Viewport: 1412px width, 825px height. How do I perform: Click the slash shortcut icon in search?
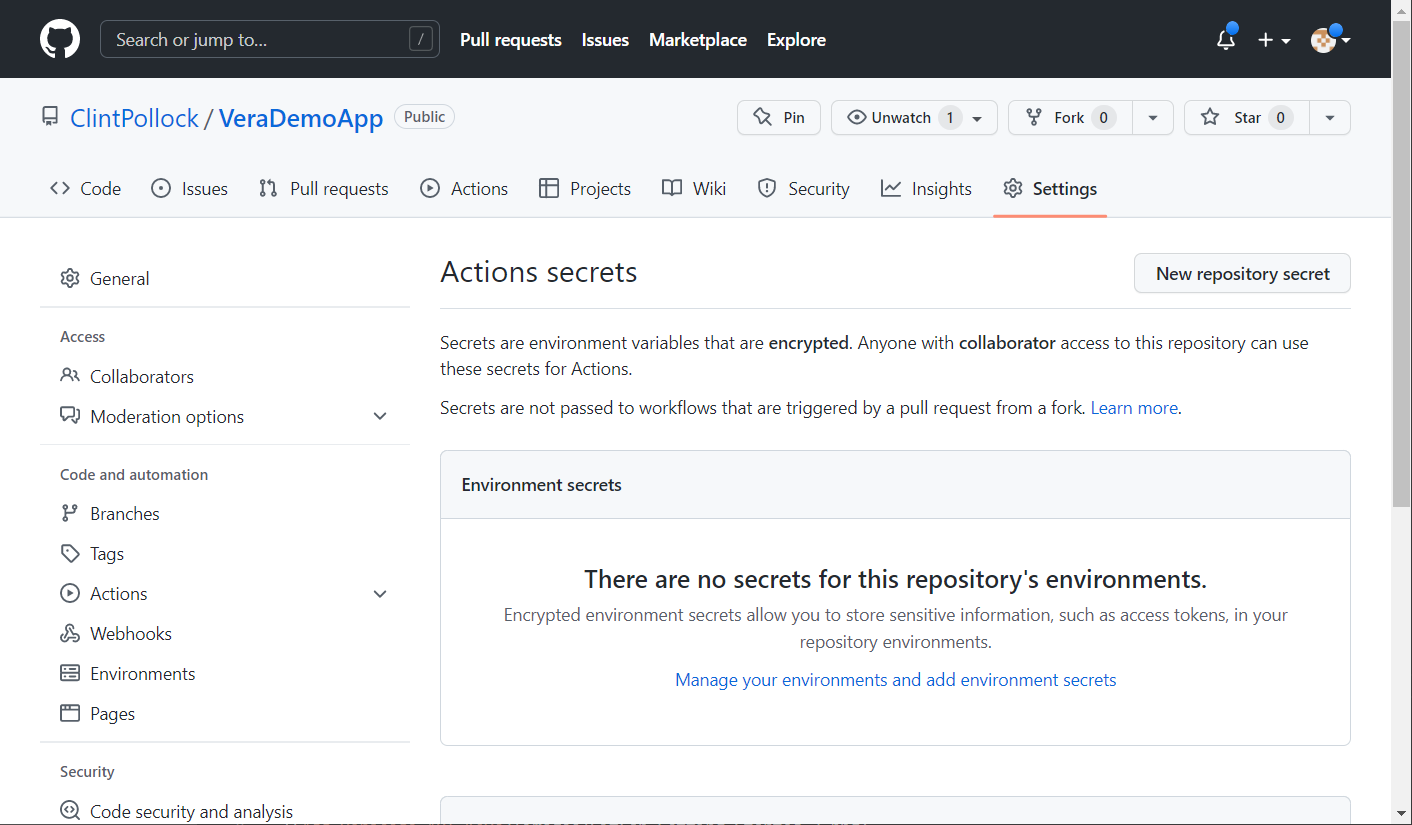click(x=421, y=40)
